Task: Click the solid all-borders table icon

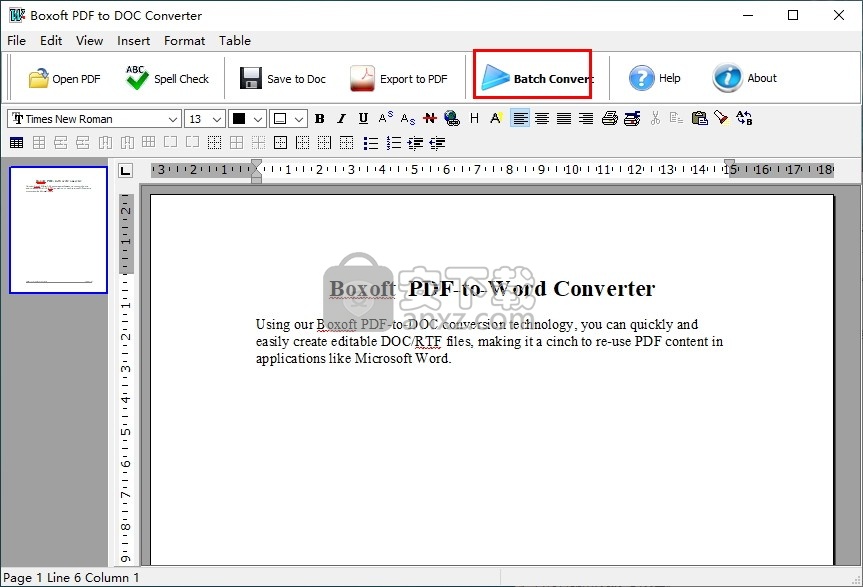Action: point(280,143)
